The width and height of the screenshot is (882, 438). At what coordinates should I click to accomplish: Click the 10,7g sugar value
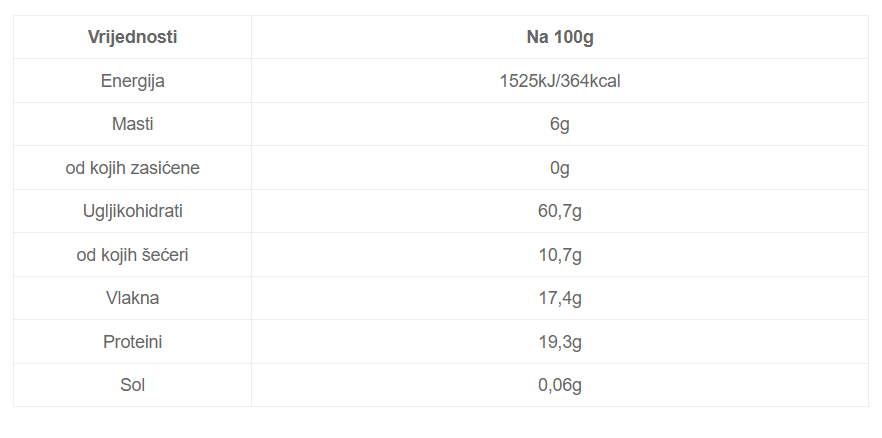coord(560,255)
